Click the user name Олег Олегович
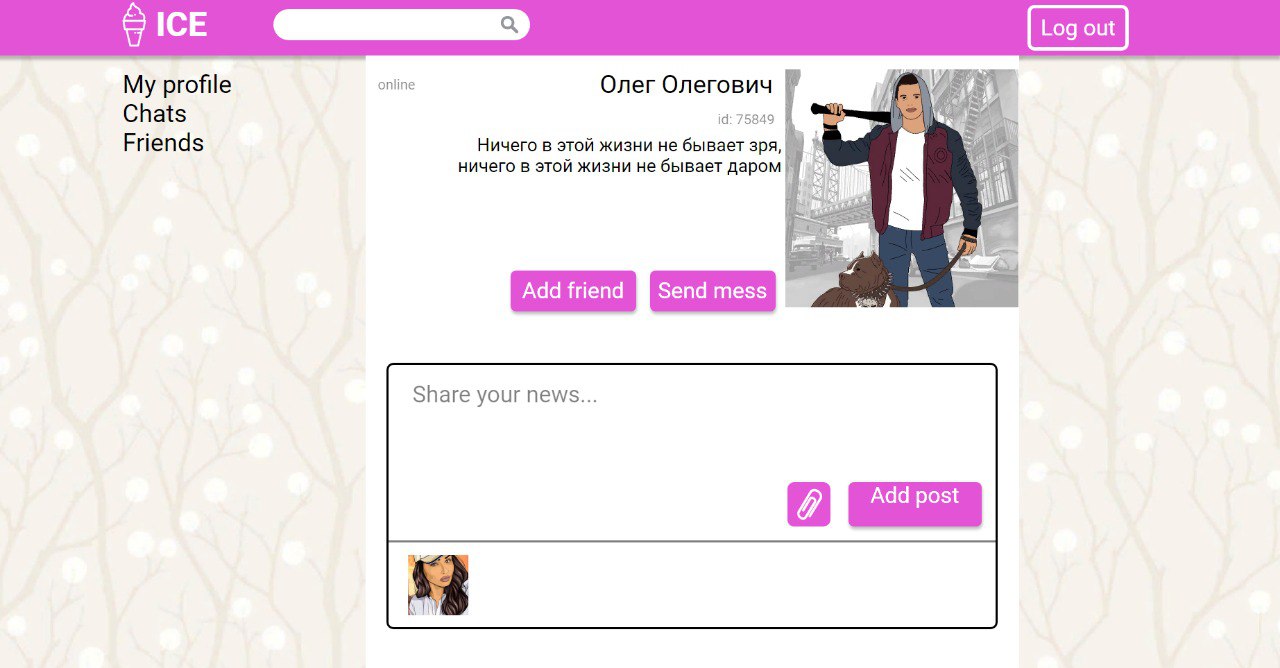1280x668 pixels. click(687, 85)
